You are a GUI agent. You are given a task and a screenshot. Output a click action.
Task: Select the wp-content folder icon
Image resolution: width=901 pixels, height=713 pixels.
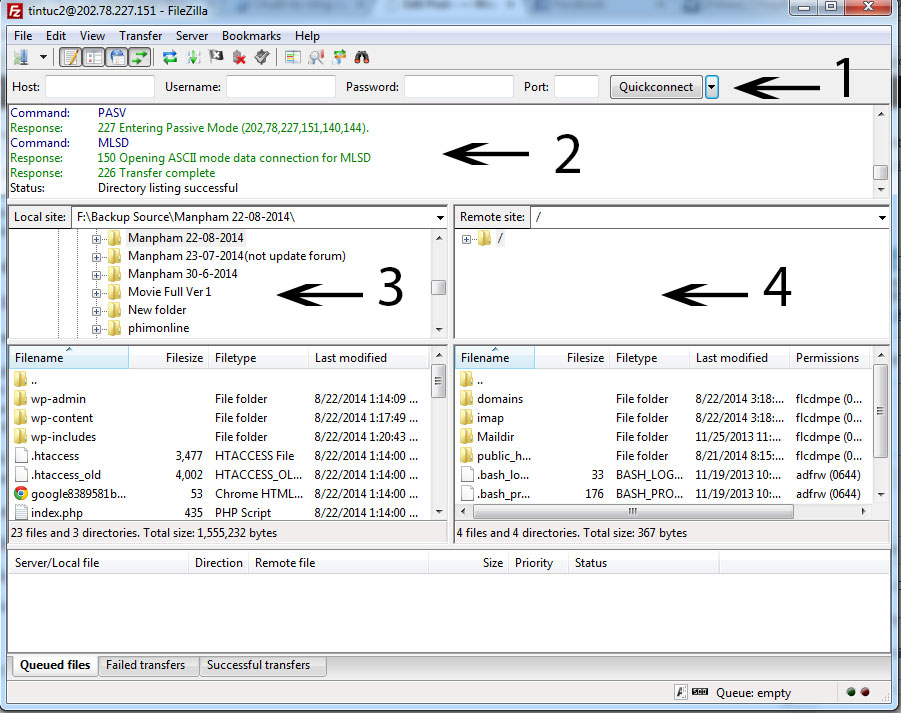[21, 417]
